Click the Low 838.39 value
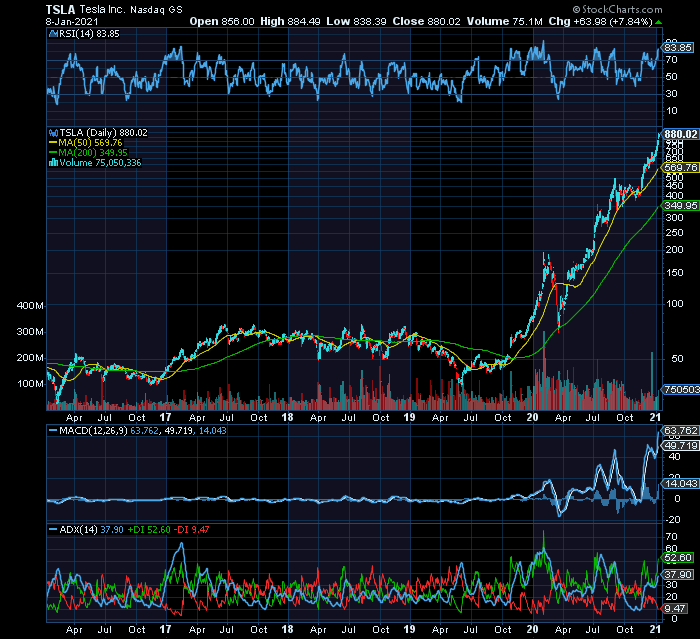This screenshot has height=639, width=700. 356,21
